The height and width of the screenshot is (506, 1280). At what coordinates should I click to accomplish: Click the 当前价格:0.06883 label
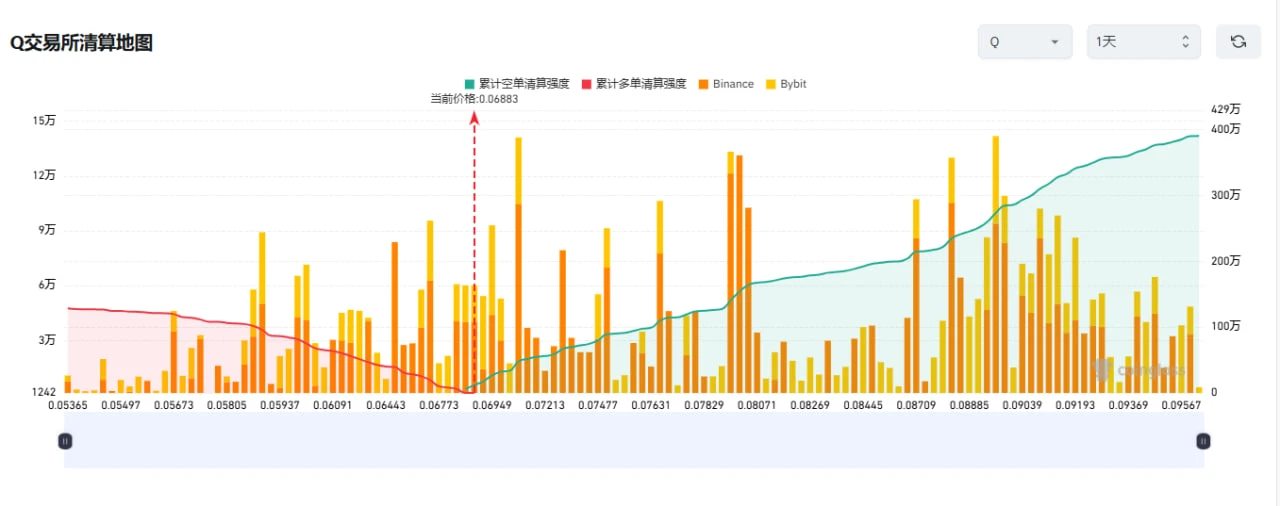click(474, 99)
